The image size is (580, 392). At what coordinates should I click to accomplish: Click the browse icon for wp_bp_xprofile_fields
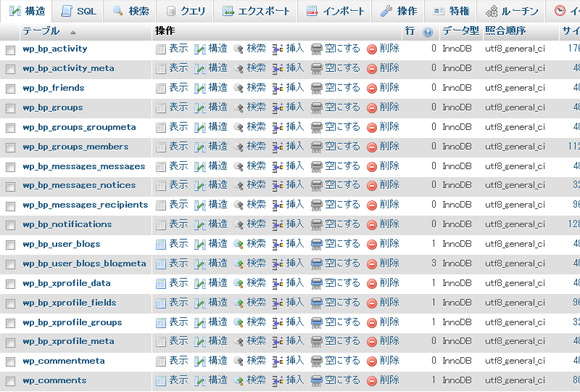(x=161, y=303)
